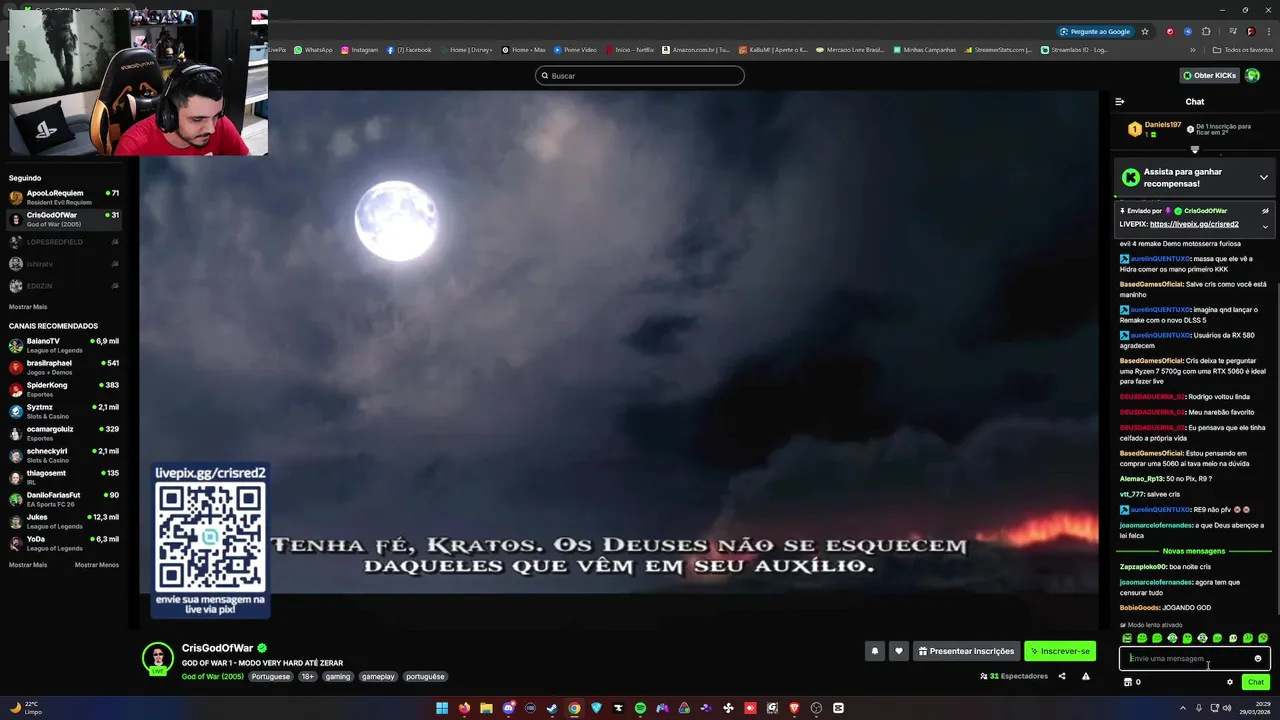The width and height of the screenshot is (1280, 720).
Task: Open the browser extensions puzzle icon
Action: pos(1206,31)
